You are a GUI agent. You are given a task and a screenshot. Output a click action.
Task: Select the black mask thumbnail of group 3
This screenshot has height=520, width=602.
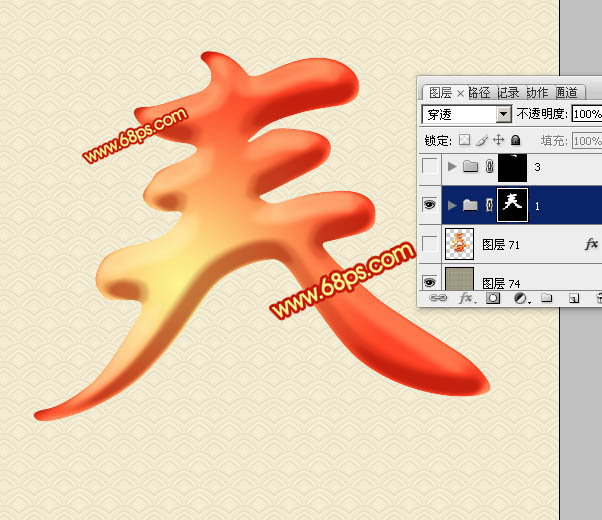click(513, 167)
